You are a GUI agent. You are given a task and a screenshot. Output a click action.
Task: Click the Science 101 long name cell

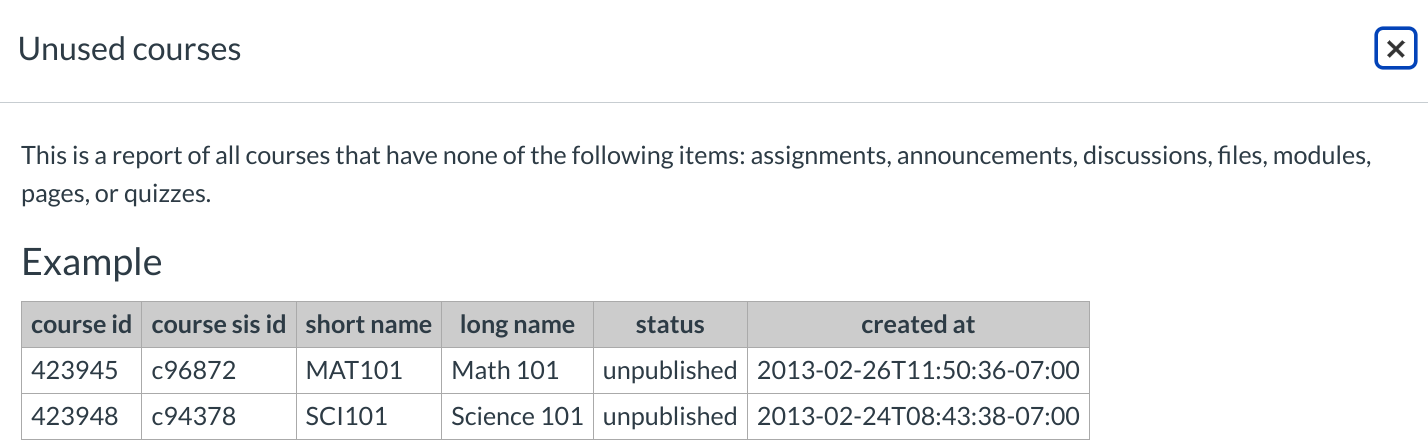pyautogui.click(x=517, y=416)
